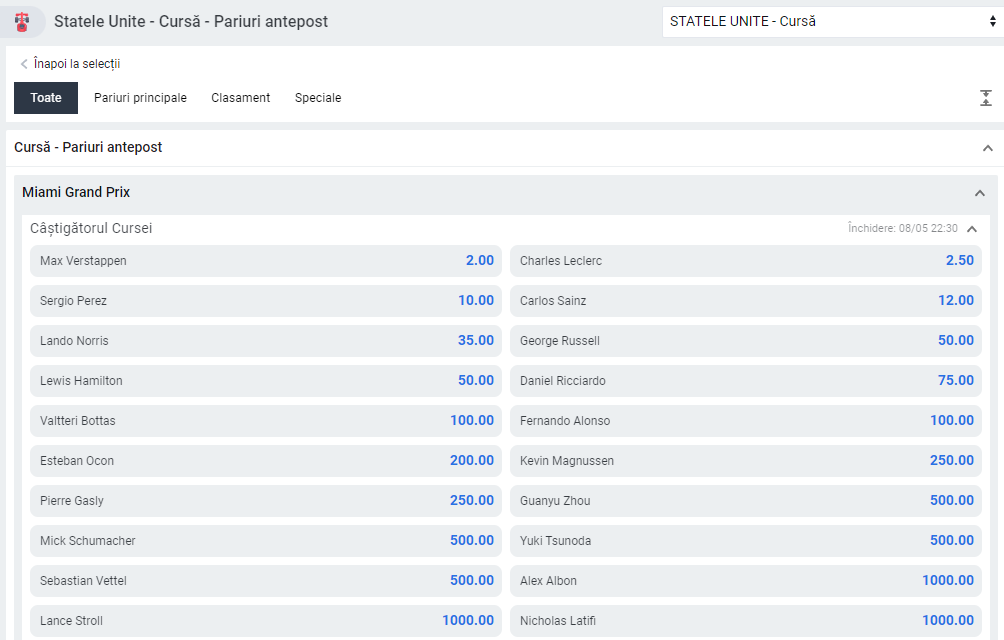This screenshot has height=640, width=1004.
Task: Go back via Înapoi la selecții link
Action: pyautogui.click(x=77, y=64)
